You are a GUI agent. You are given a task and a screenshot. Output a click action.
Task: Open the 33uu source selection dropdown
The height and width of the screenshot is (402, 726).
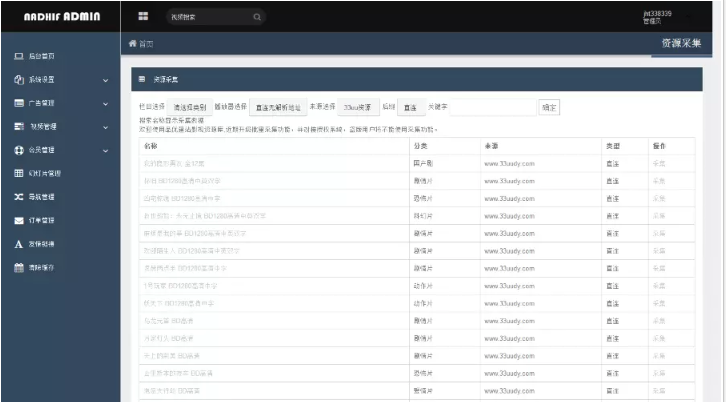tap(356, 107)
